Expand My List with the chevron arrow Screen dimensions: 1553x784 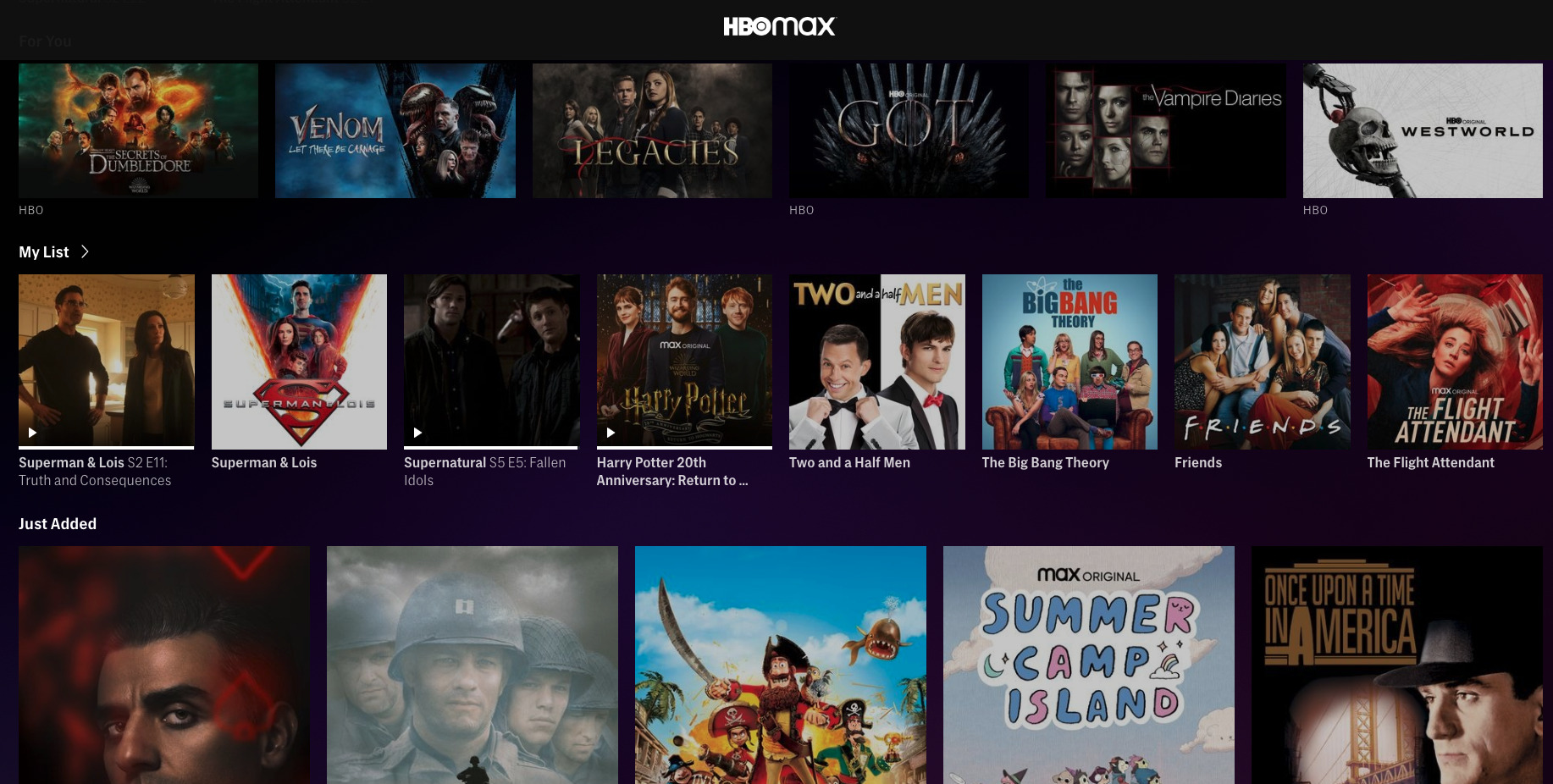coord(85,251)
